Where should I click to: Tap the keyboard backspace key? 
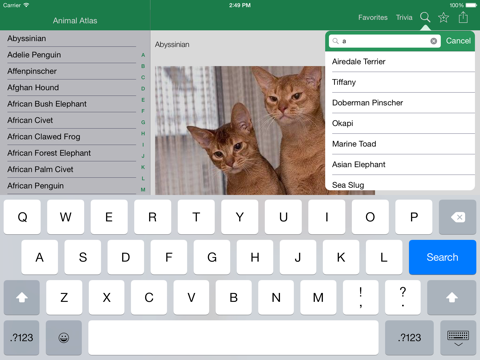pyautogui.click(x=457, y=217)
